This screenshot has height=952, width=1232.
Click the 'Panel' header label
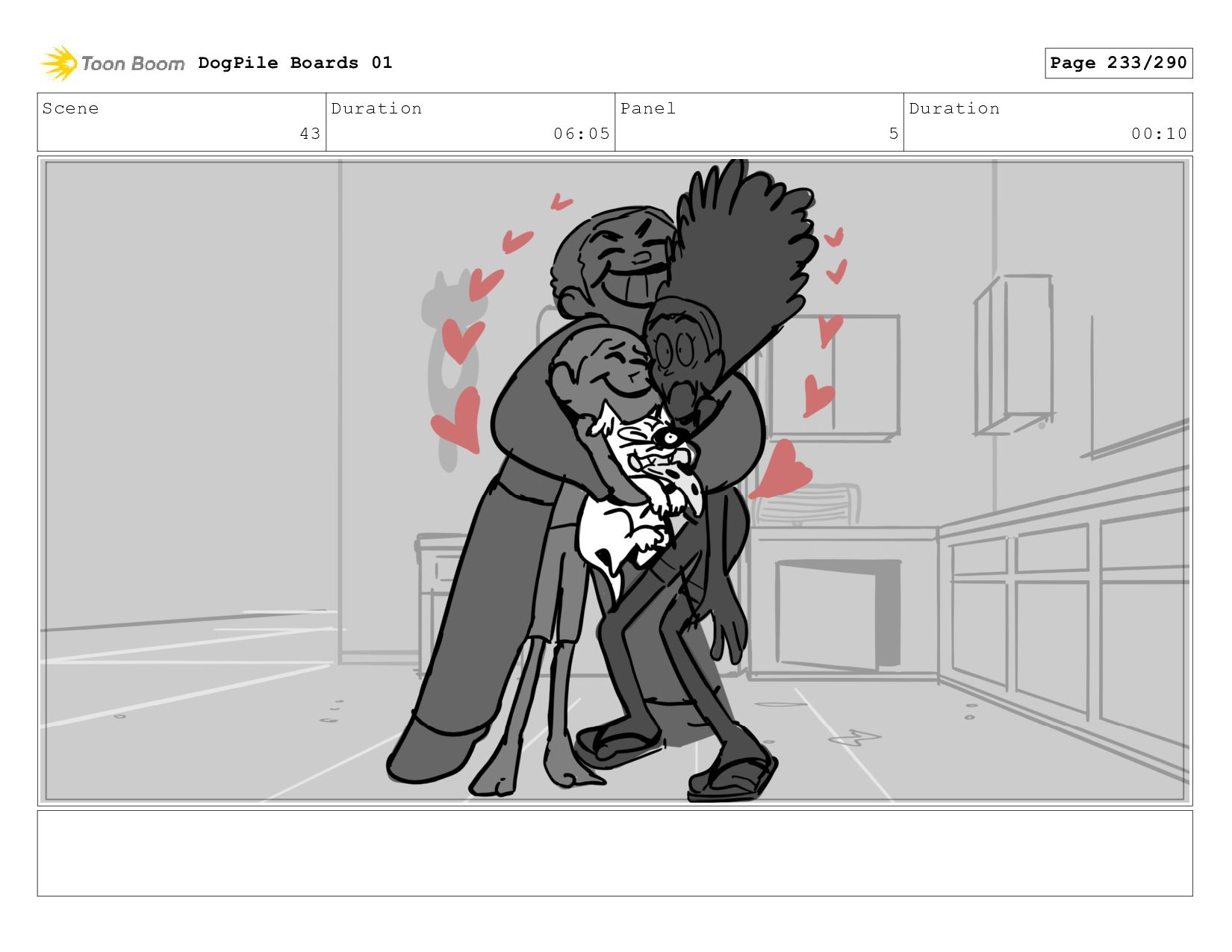click(648, 108)
